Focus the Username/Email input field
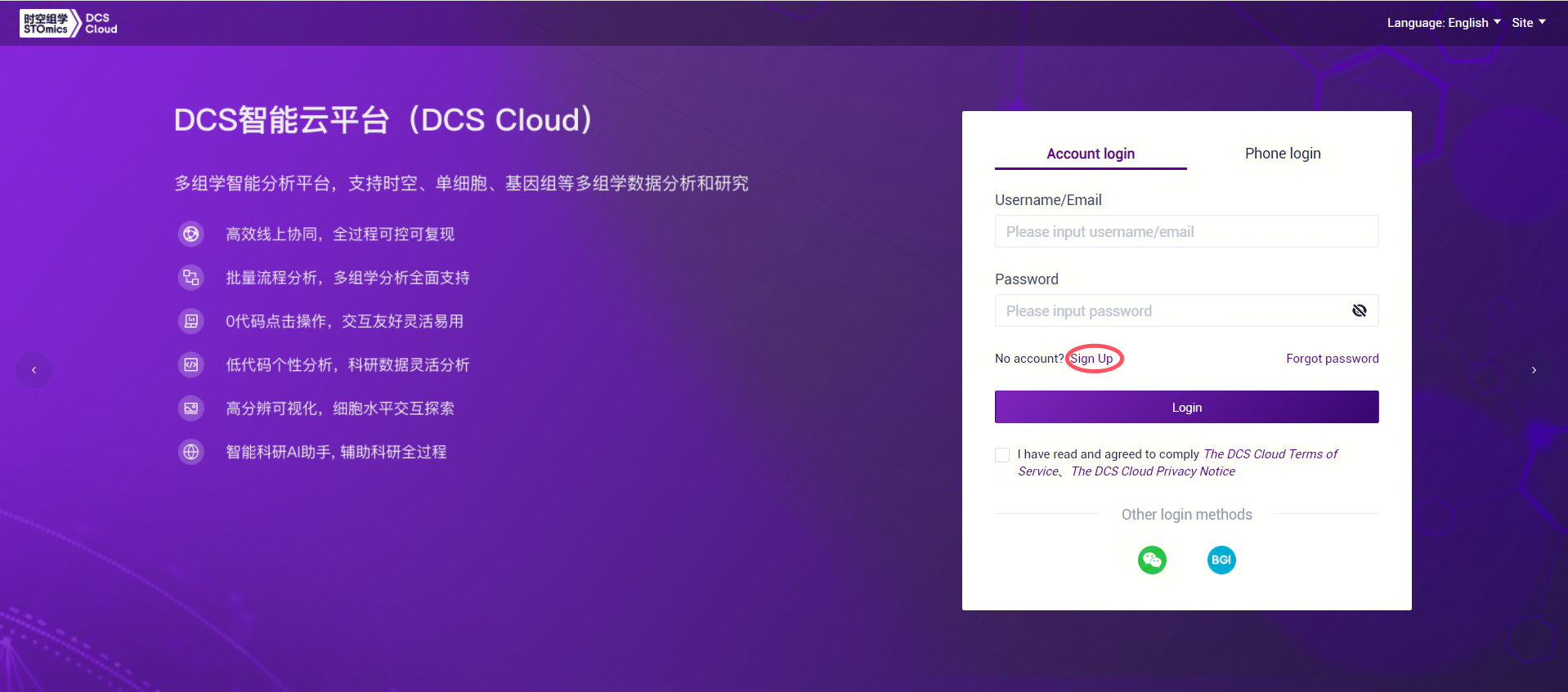Image resolution: width=1568 pixels, height=692 pixels. [1187, 231]
